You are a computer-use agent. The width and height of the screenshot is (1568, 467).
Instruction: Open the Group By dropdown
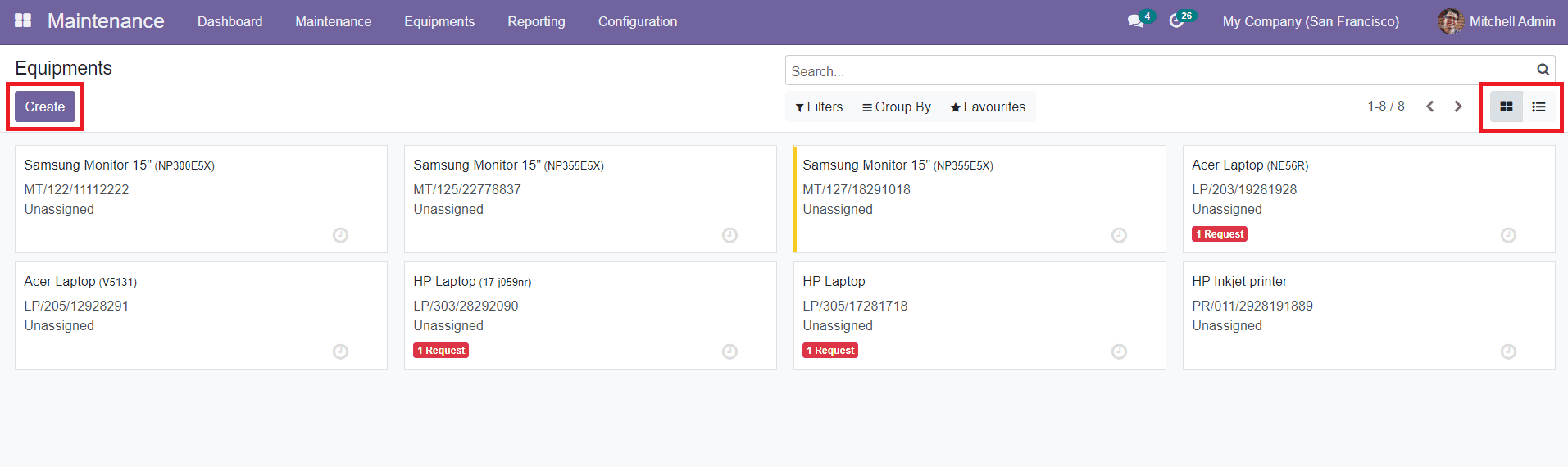click(x=897, y=107)
